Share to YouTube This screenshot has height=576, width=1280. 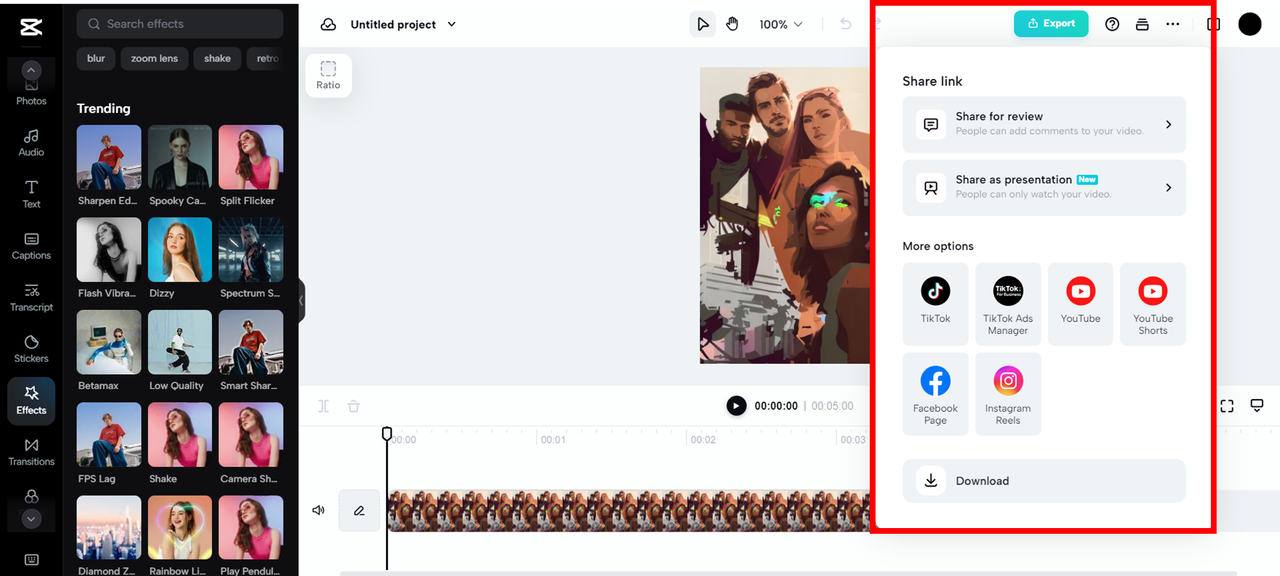pyautogui.click(x=1081, y=304)
